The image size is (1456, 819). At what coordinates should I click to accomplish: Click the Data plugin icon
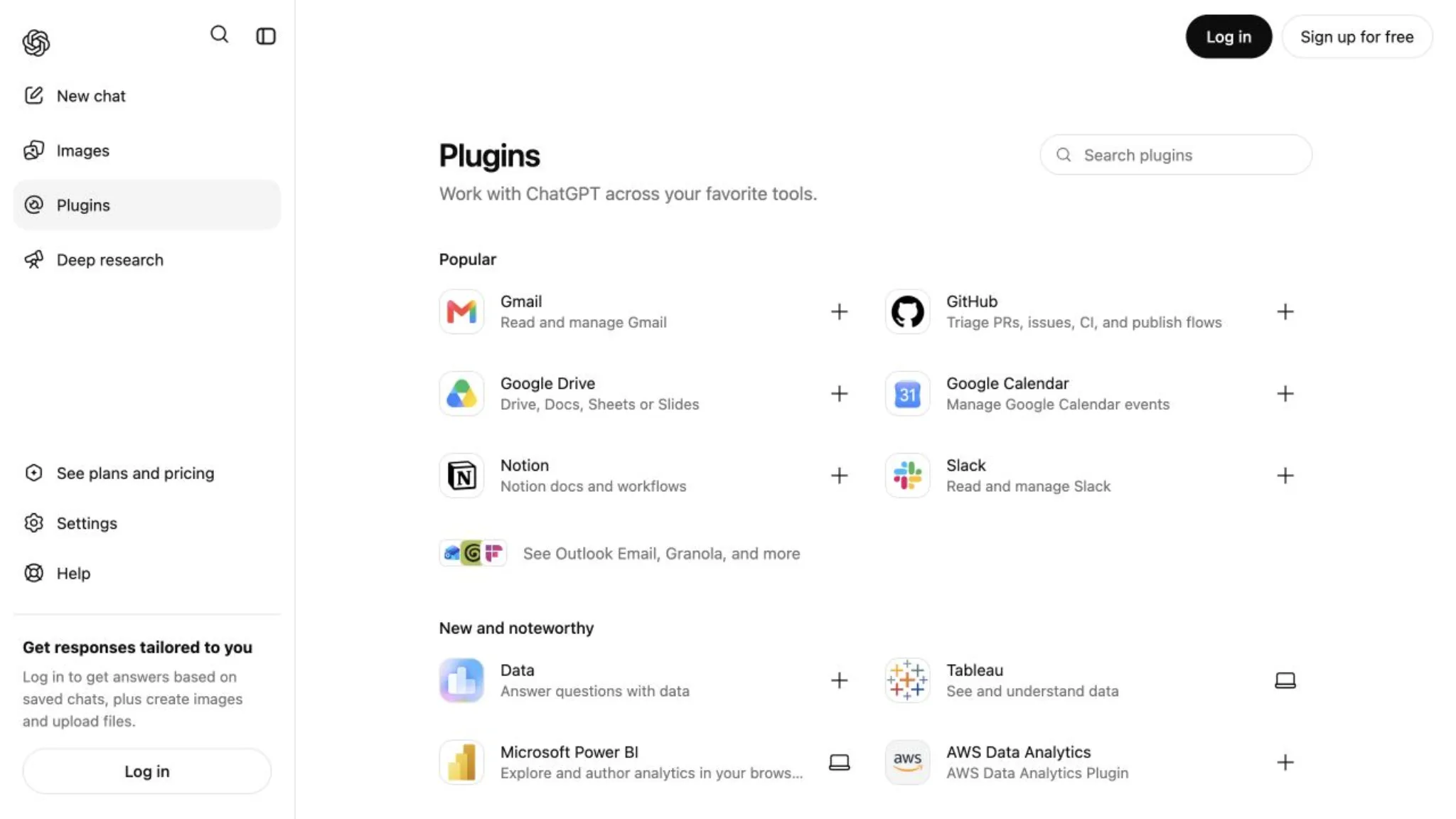point(461,680)
